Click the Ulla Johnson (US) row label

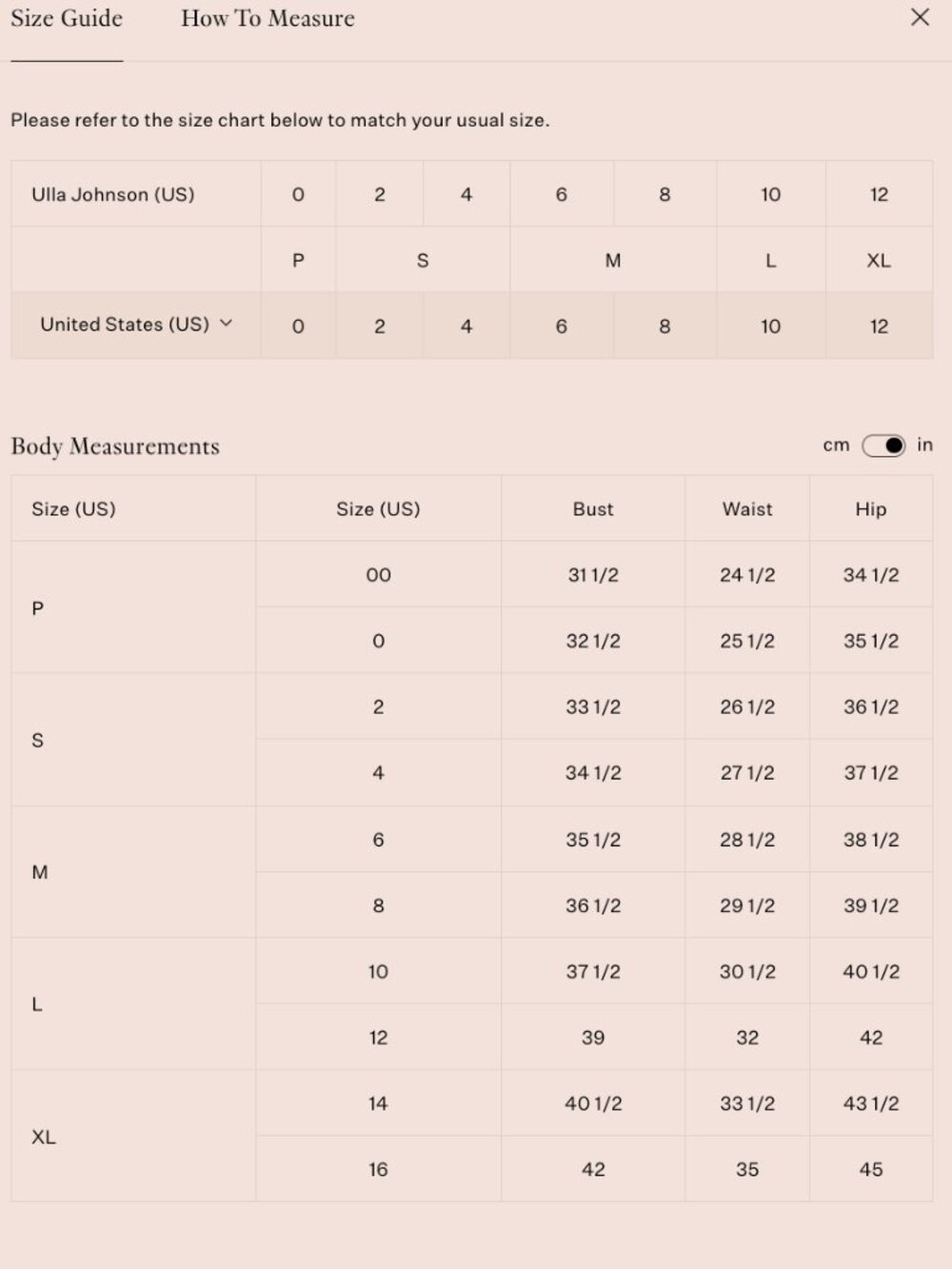pyautogui.click(x=112, y=194)
